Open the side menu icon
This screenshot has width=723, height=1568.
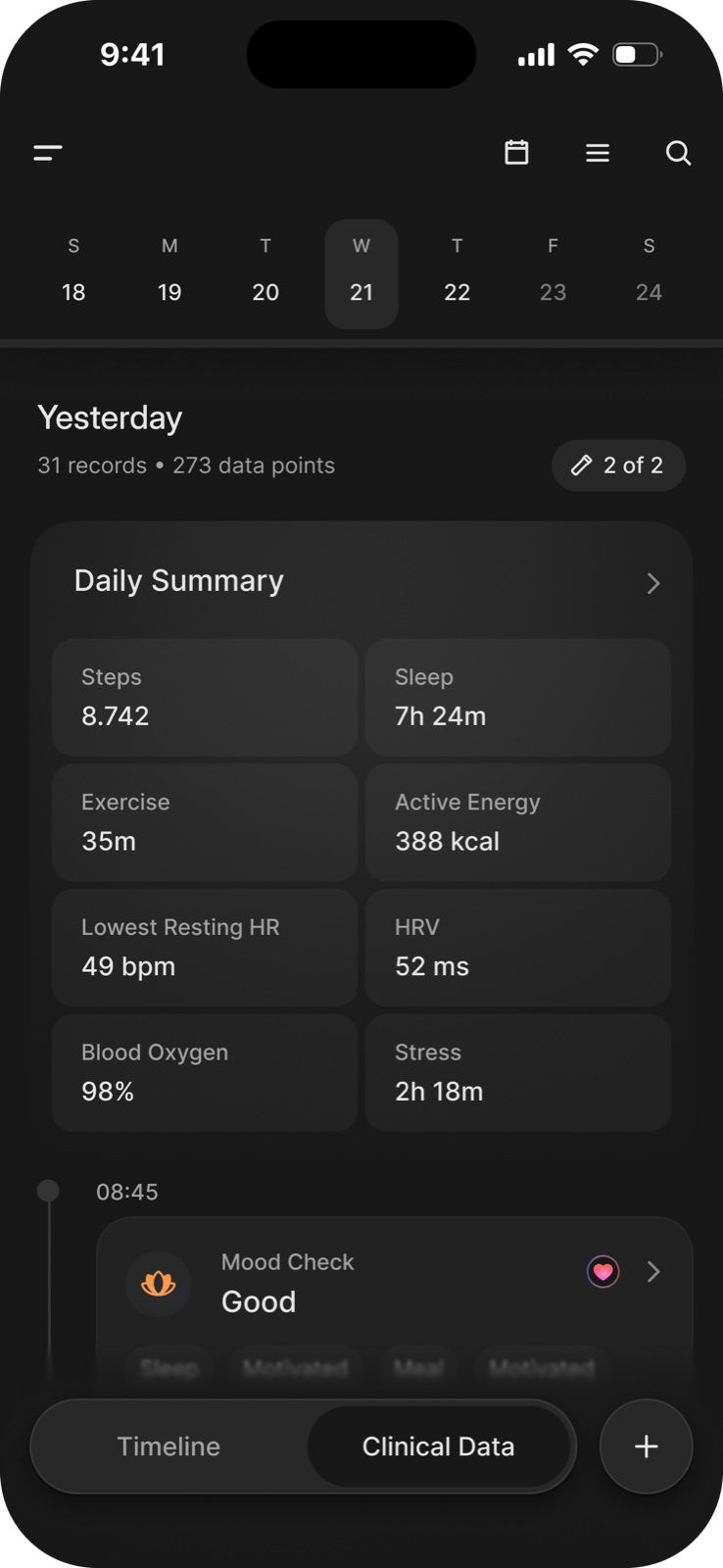pos(48,153)
